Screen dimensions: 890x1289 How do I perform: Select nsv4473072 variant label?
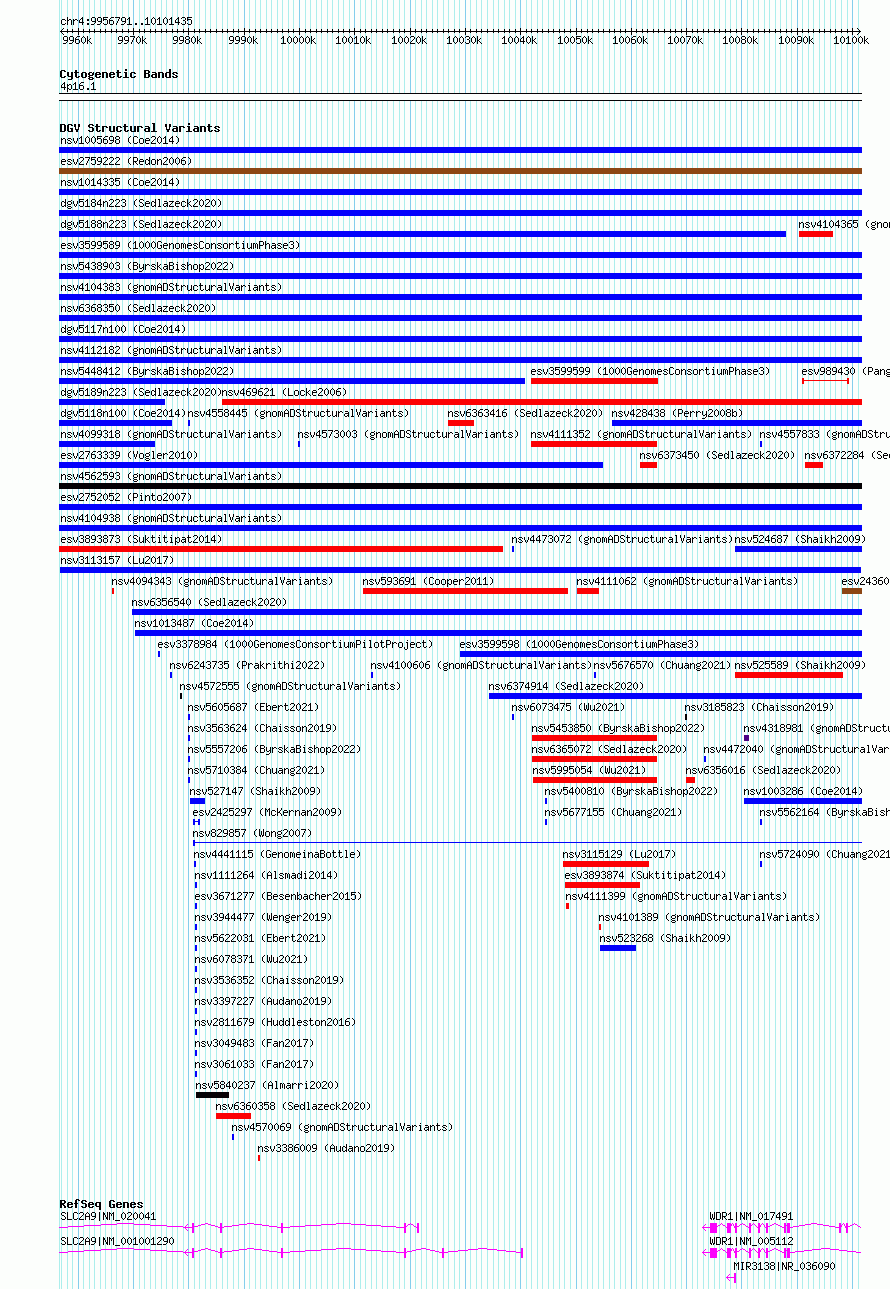tap(622, 539)
